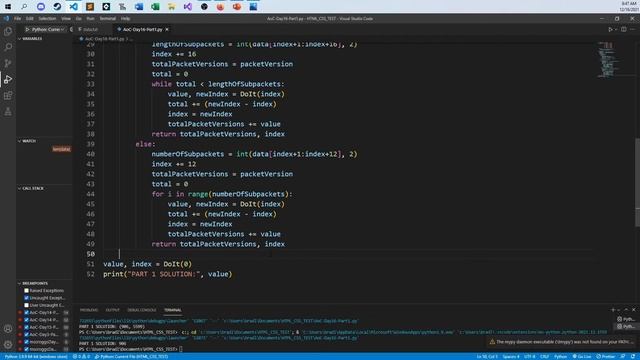
Task: Run Python file from editor title bar
Action: pos(610,29)
